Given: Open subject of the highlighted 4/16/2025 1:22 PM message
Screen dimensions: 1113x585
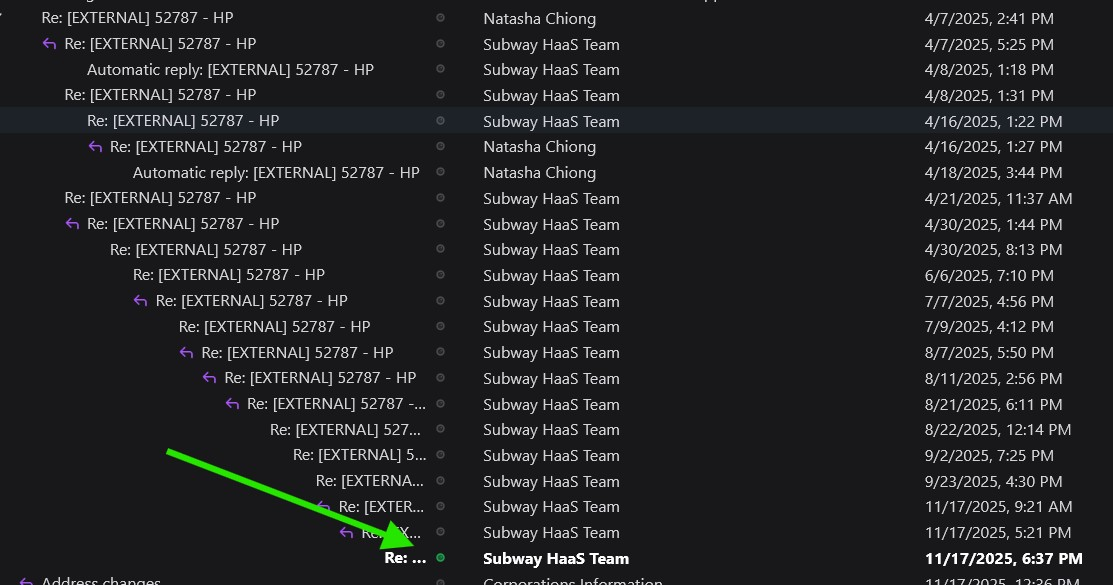Looking at the screenshot, I should (x=183, y=121).
